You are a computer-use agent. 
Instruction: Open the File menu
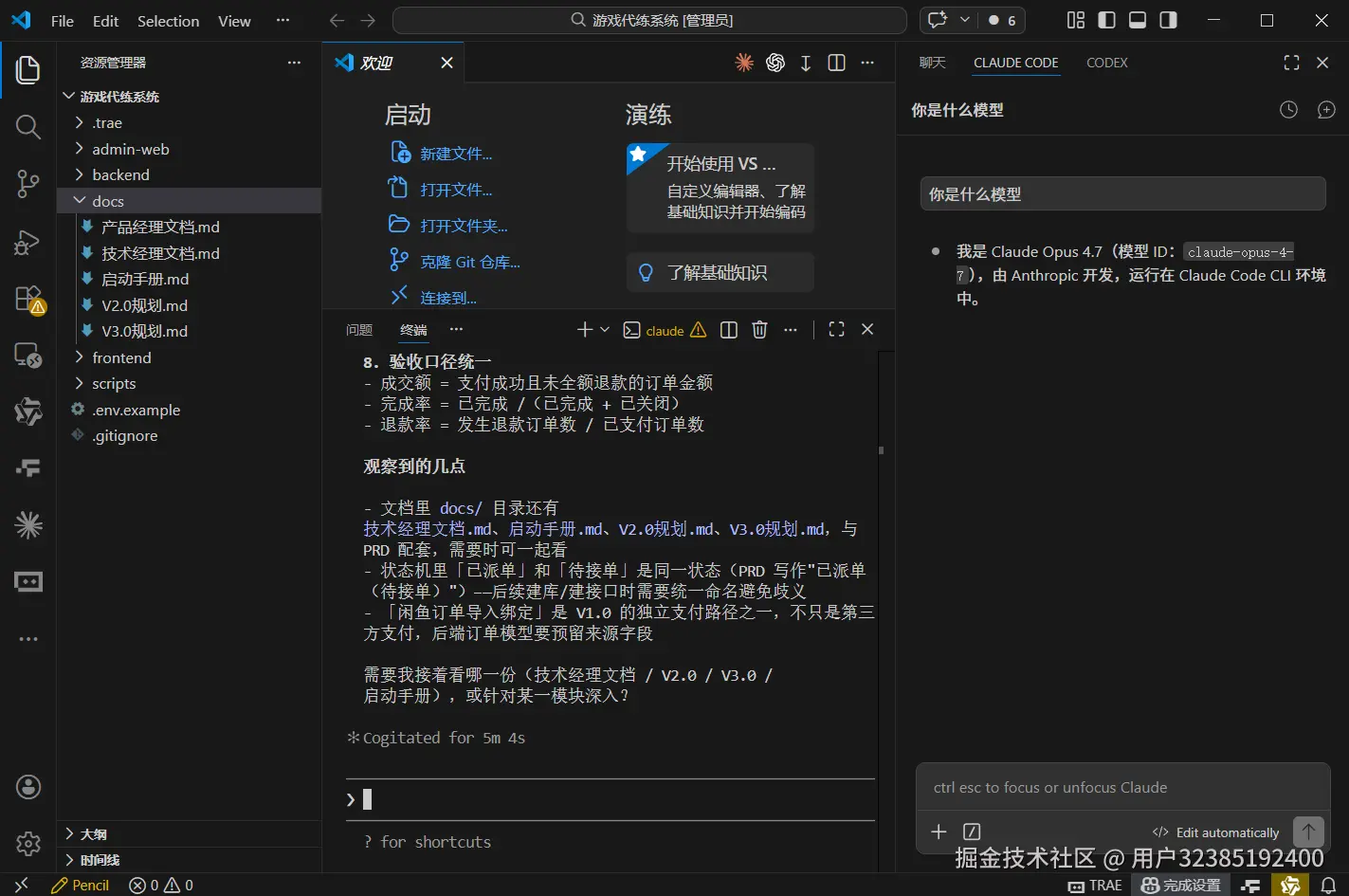tap(63, 20)
